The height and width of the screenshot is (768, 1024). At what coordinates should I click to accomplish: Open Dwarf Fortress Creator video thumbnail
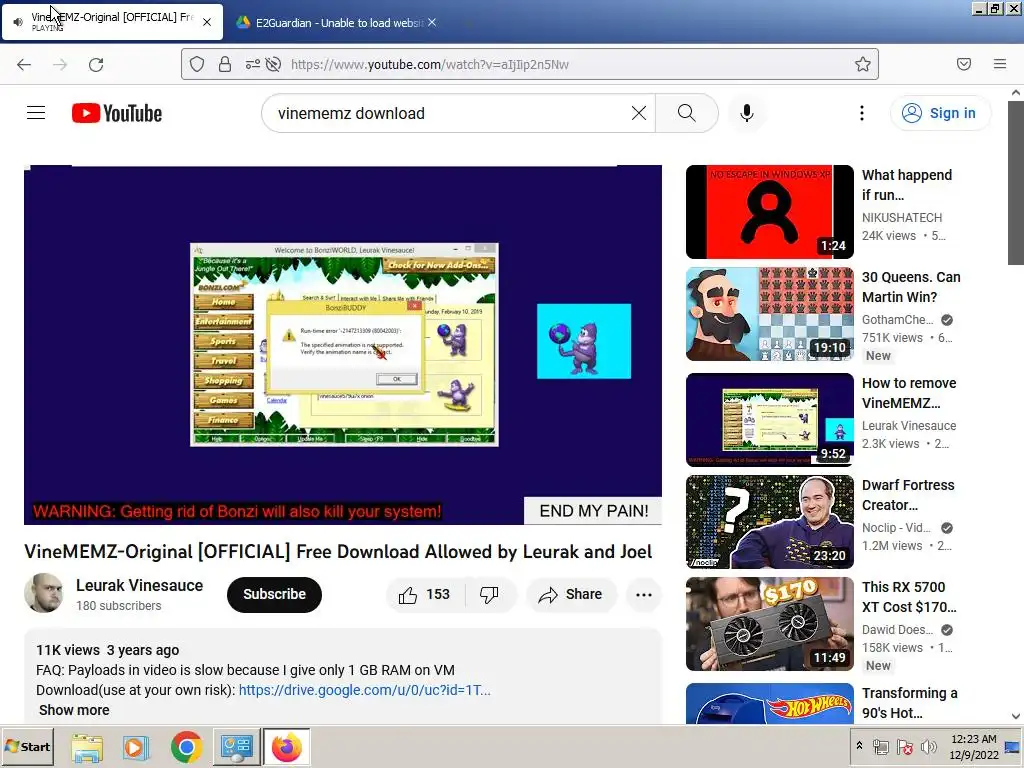pos(770,521)
